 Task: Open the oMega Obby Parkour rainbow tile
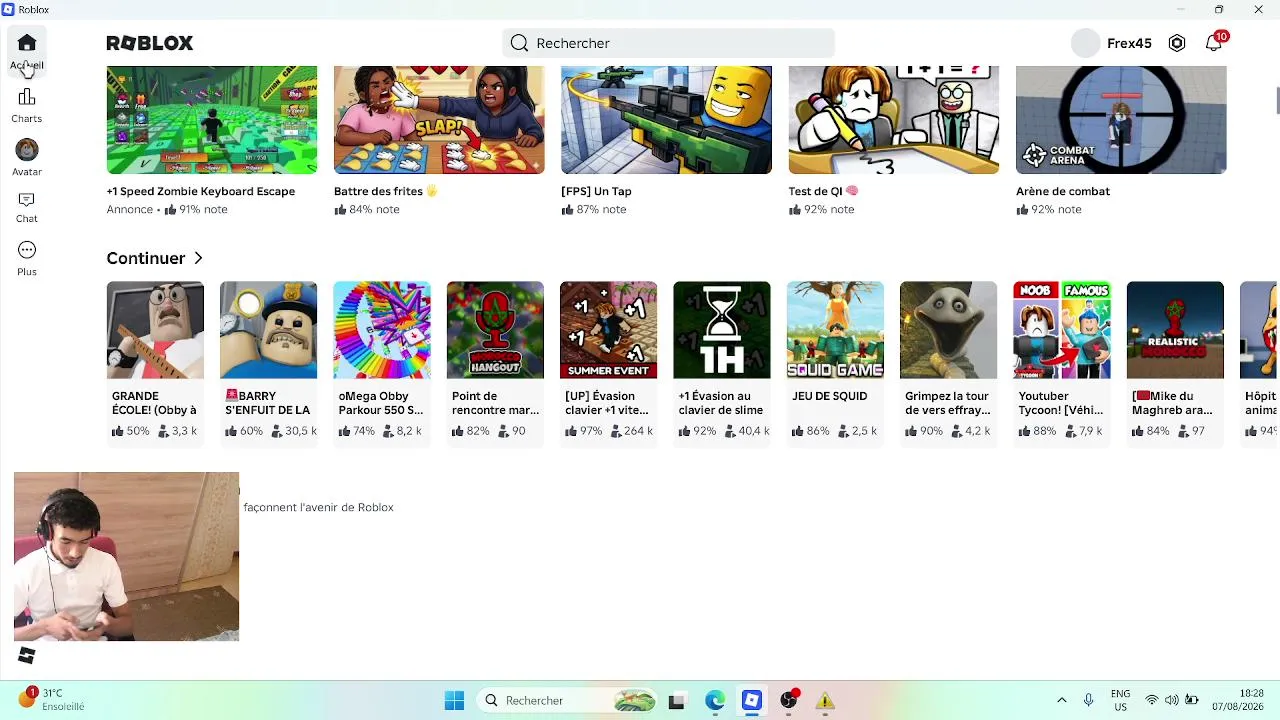tap(382, 330)
